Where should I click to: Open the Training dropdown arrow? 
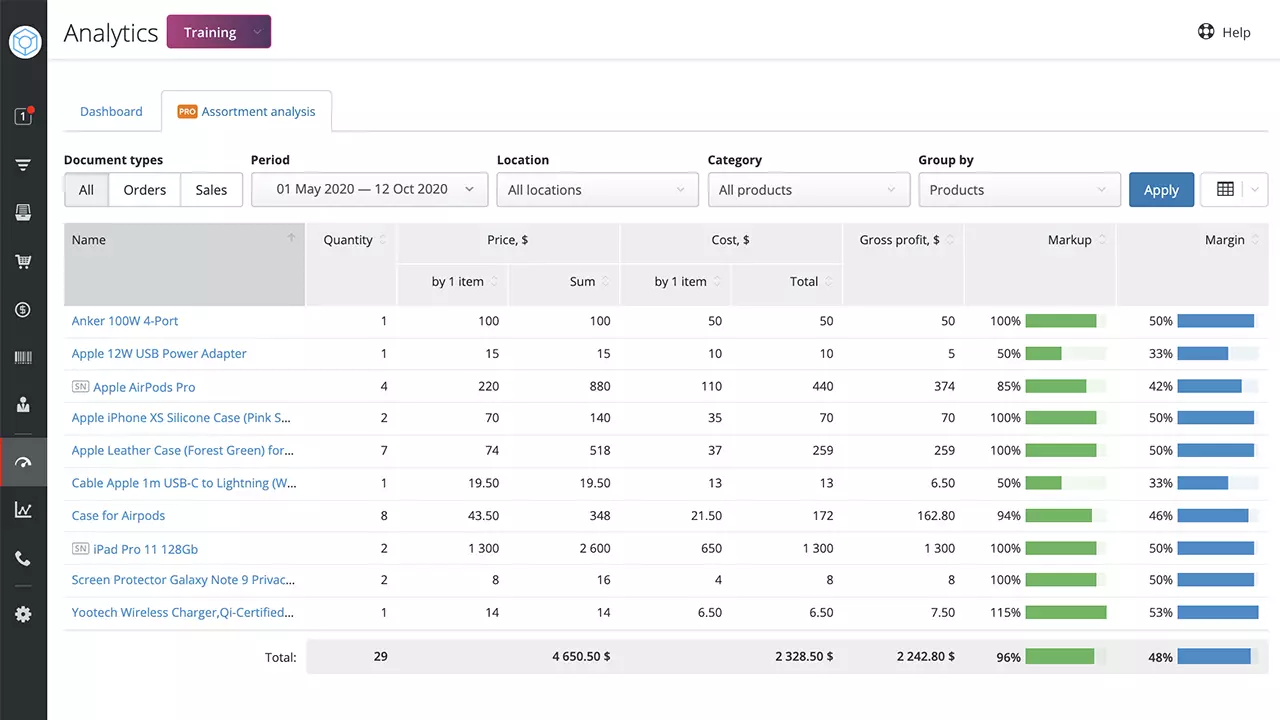pyautogui.click(x=257, y=32)
